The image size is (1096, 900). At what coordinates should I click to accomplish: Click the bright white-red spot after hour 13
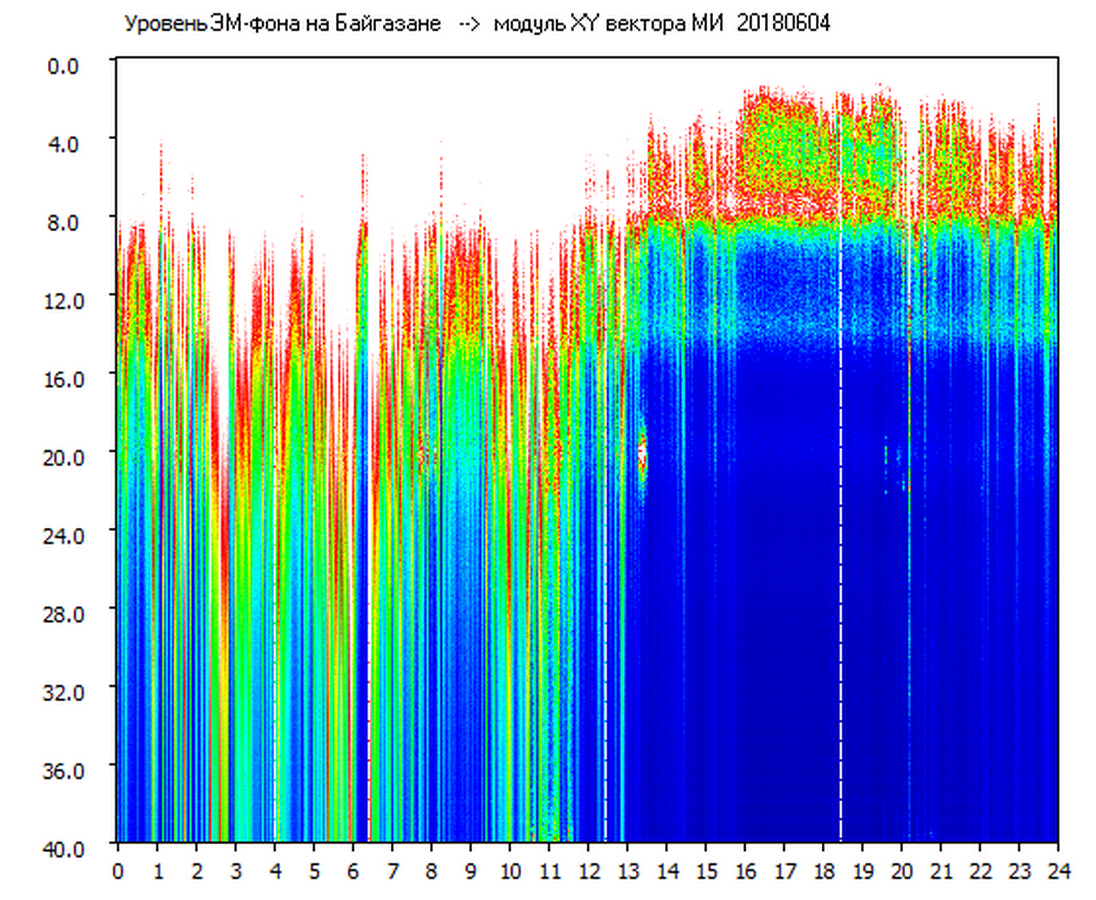[x=642, y=456]
